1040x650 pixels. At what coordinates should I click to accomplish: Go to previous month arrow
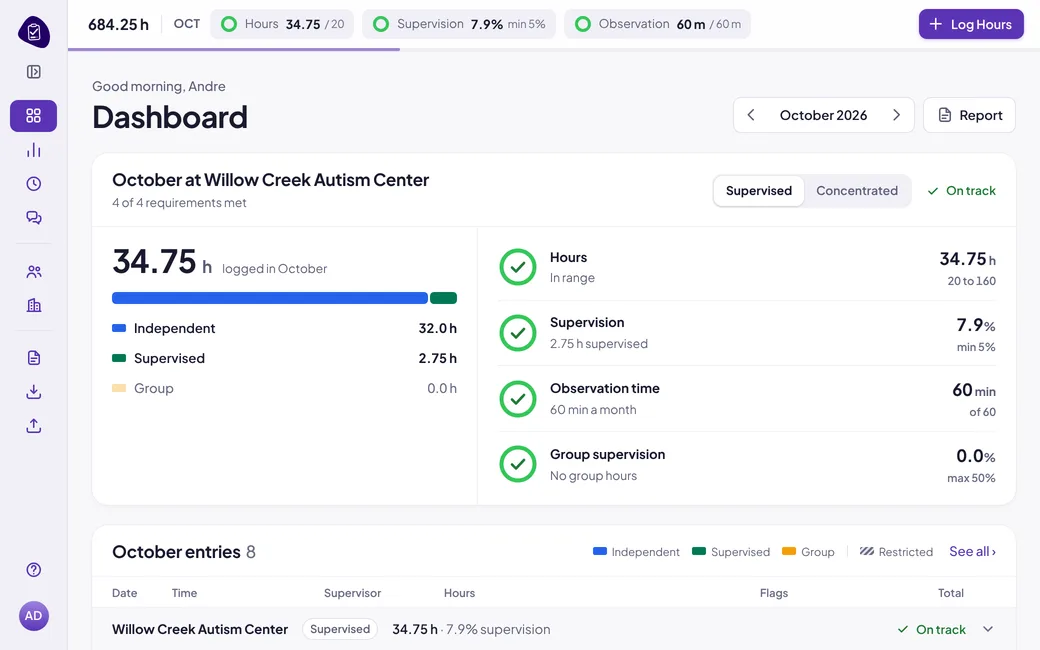tap(751, 115)
